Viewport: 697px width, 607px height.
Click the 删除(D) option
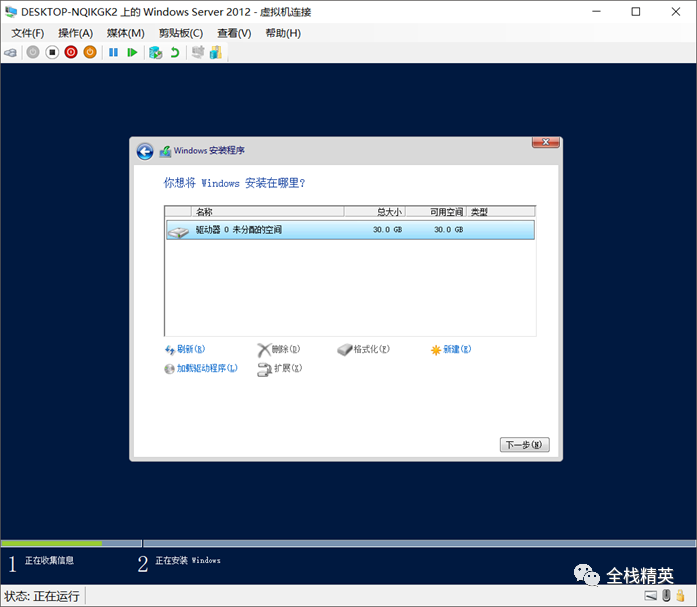tap(279, 349)
